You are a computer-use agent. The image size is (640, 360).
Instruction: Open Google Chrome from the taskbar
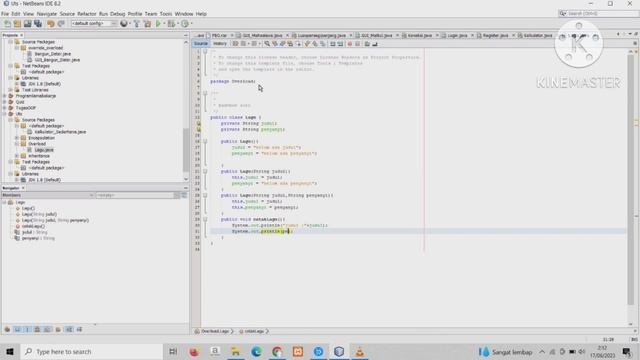coord(277,351)
